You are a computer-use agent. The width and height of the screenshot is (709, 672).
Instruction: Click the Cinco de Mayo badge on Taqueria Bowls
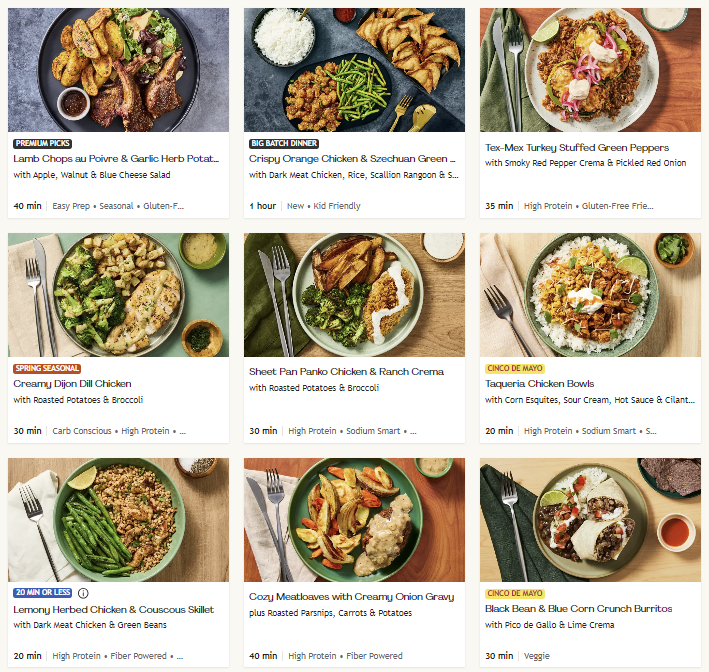point(515,368)
